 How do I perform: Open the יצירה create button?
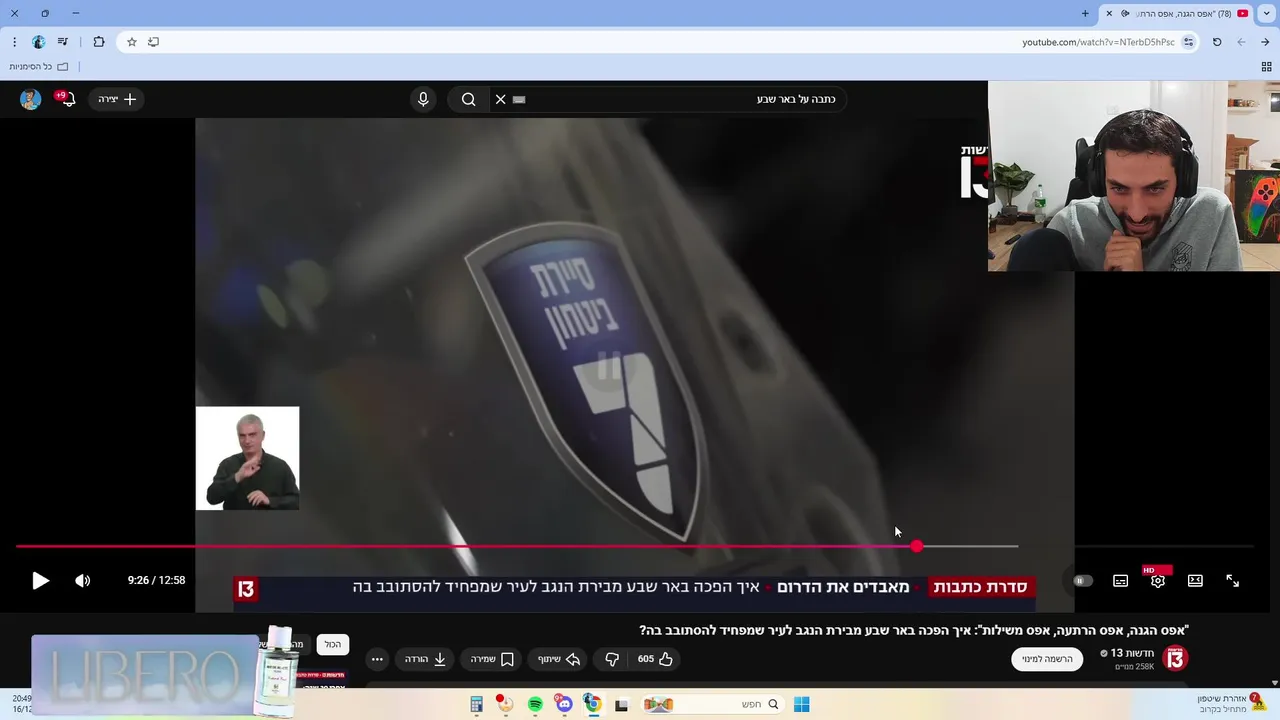(x=117, y=99)
